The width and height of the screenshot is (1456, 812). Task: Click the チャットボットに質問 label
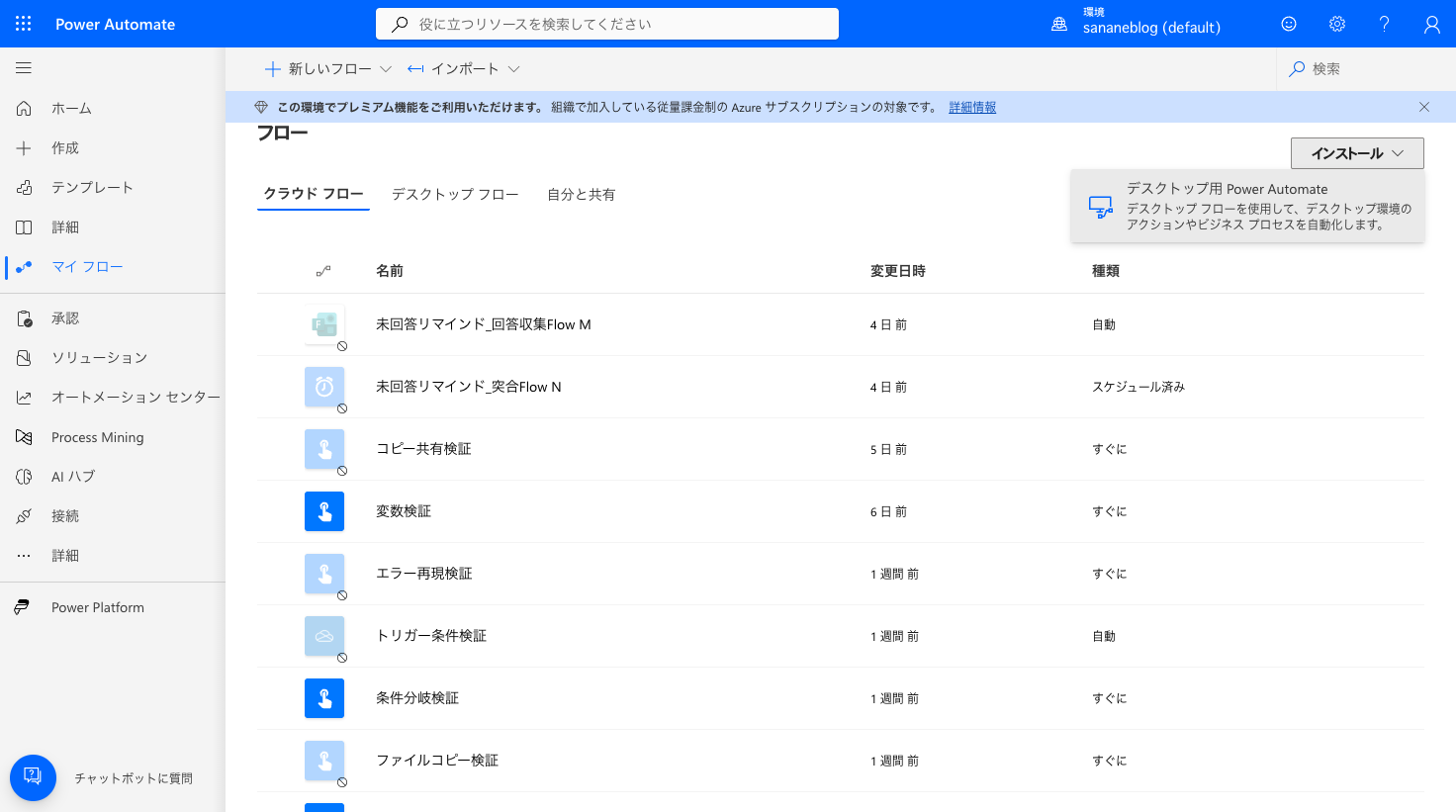134,778
